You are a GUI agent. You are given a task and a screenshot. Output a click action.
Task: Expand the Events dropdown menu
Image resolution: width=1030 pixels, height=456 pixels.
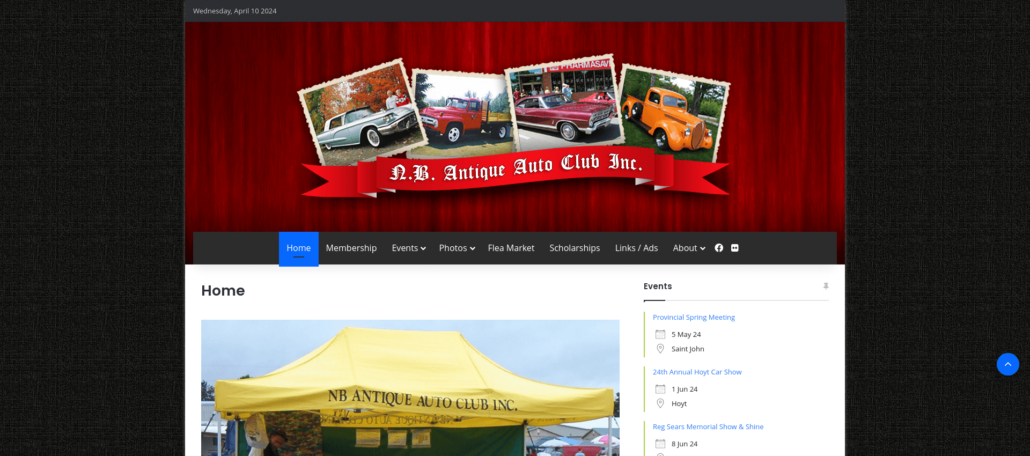[x=408, y=248]
